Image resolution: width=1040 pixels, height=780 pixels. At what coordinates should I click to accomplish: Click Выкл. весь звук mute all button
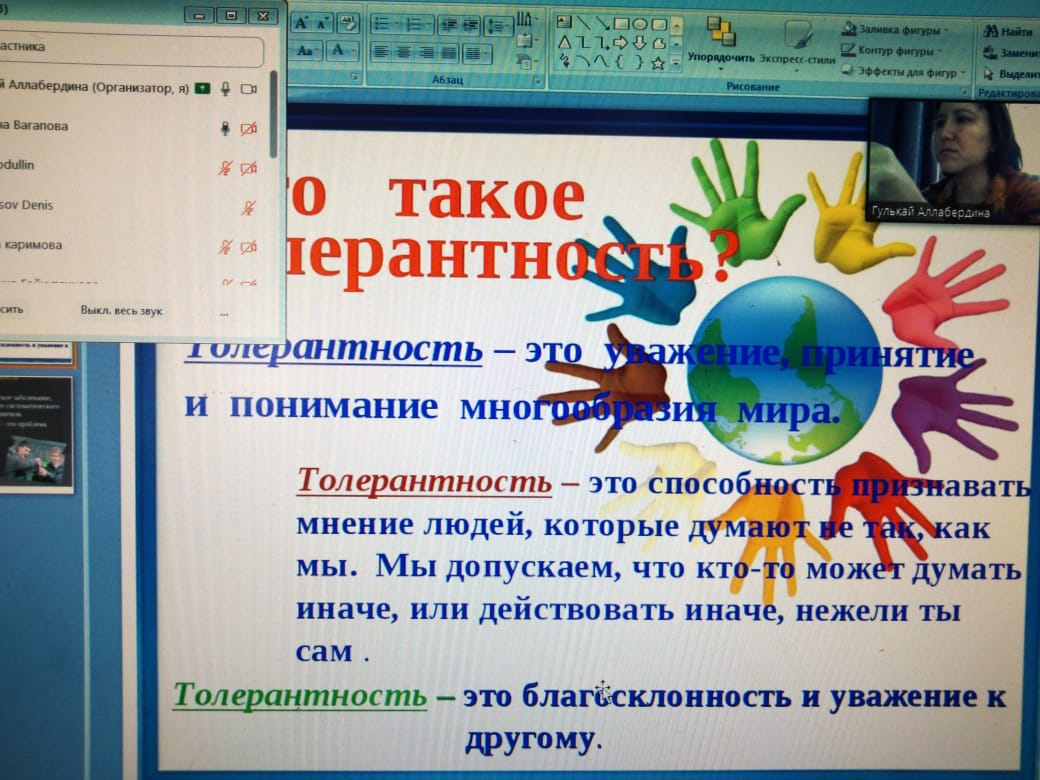tap(121, 311)
